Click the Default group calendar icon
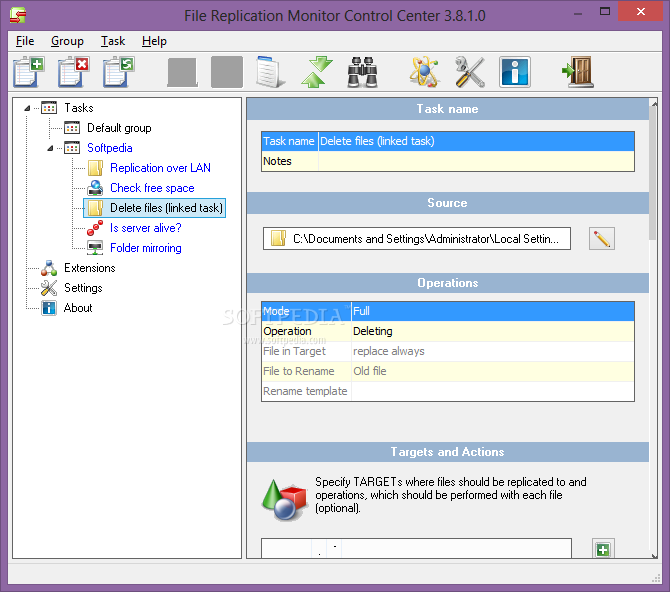 tap(72, 128)
